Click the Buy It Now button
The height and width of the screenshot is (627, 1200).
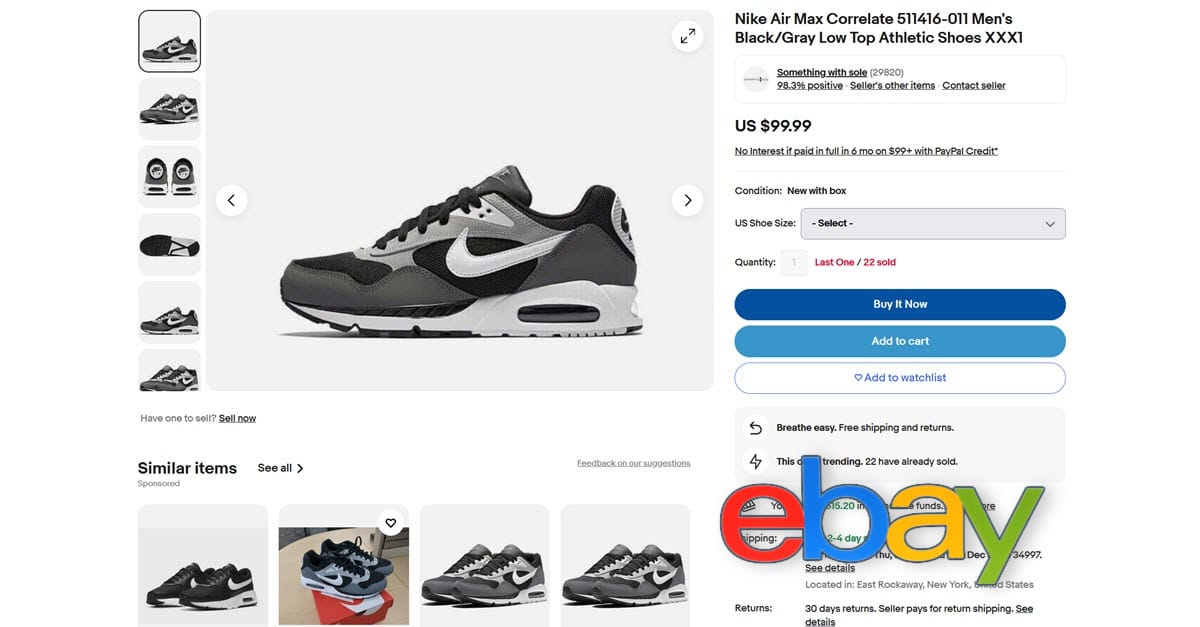pos(899,304)
